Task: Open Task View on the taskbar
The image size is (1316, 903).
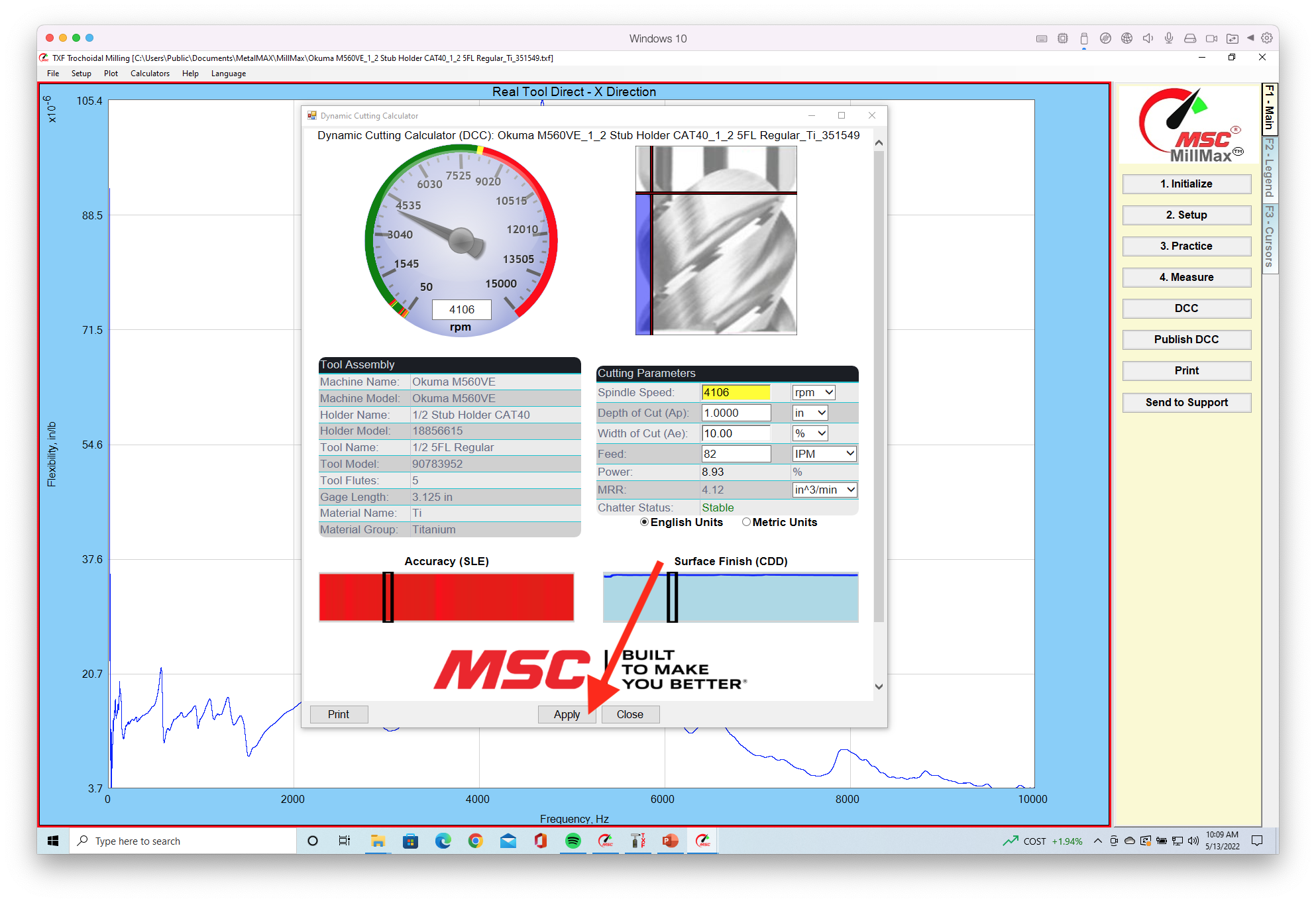Action: point(345,841)
